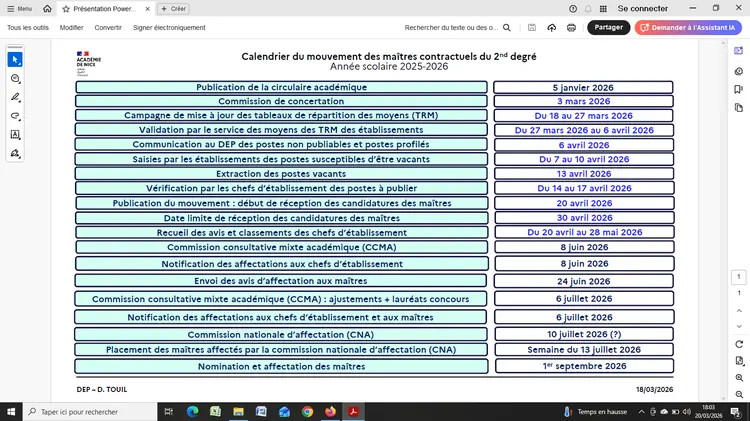Open Word from the taskbar
The width and height of the screenshot is (750, 421).
[x=261, y=411]
